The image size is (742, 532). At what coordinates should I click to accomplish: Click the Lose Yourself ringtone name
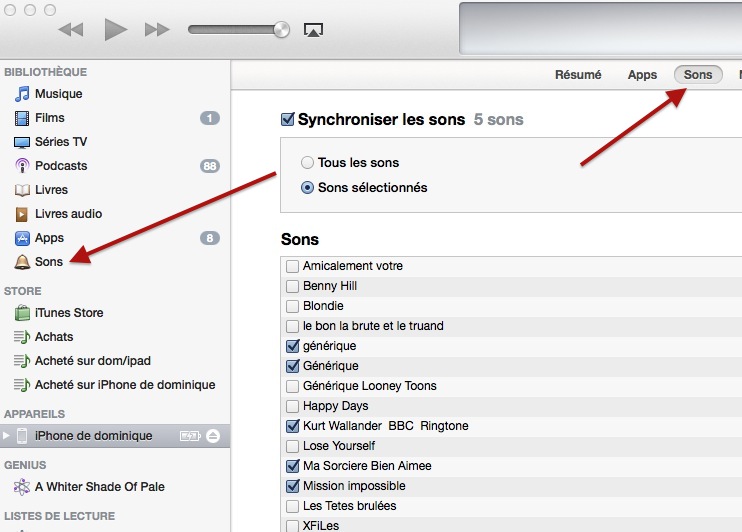(x=339, y=446)
